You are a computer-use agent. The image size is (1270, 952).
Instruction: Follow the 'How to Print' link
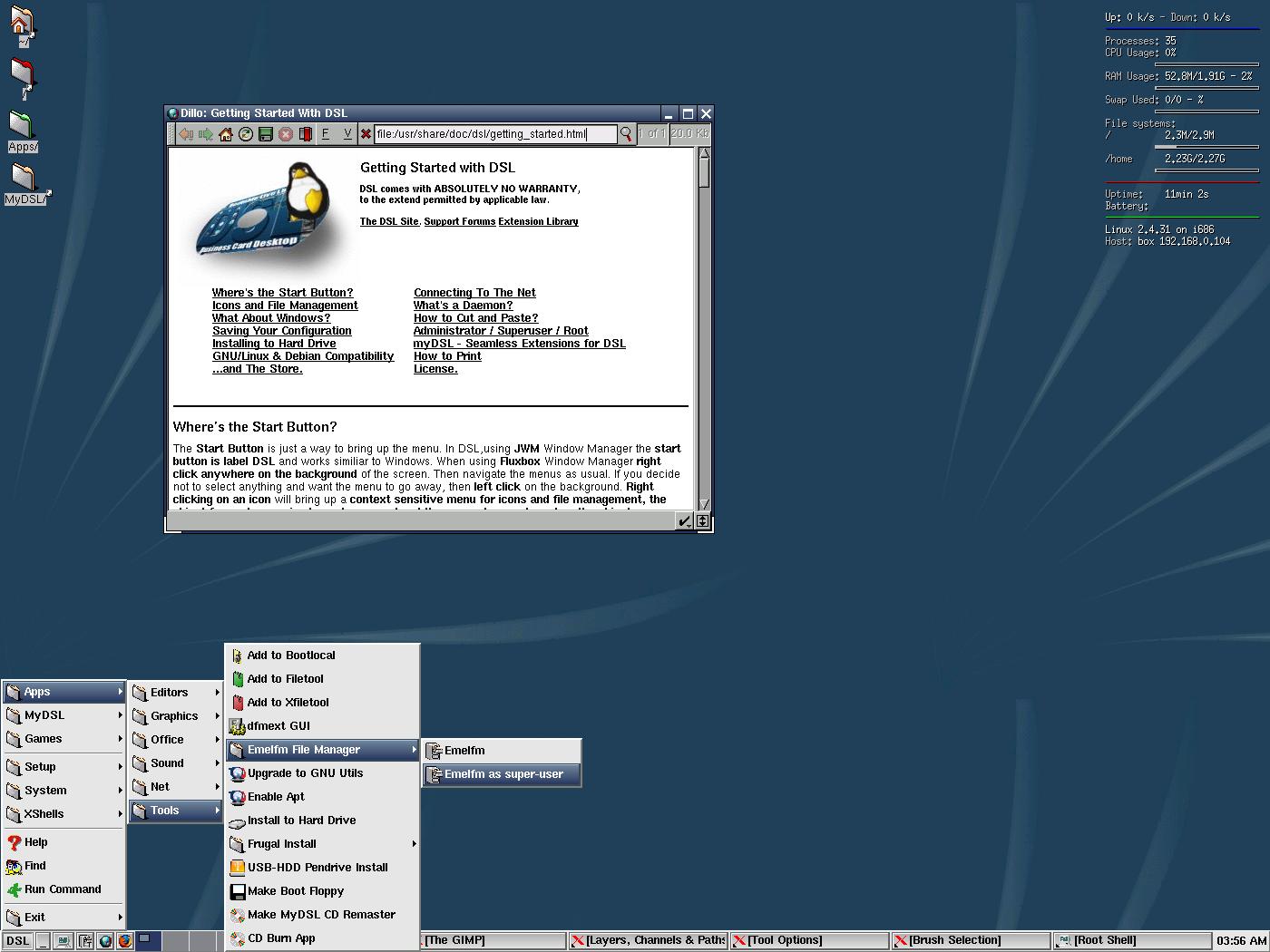pos(447,356)
